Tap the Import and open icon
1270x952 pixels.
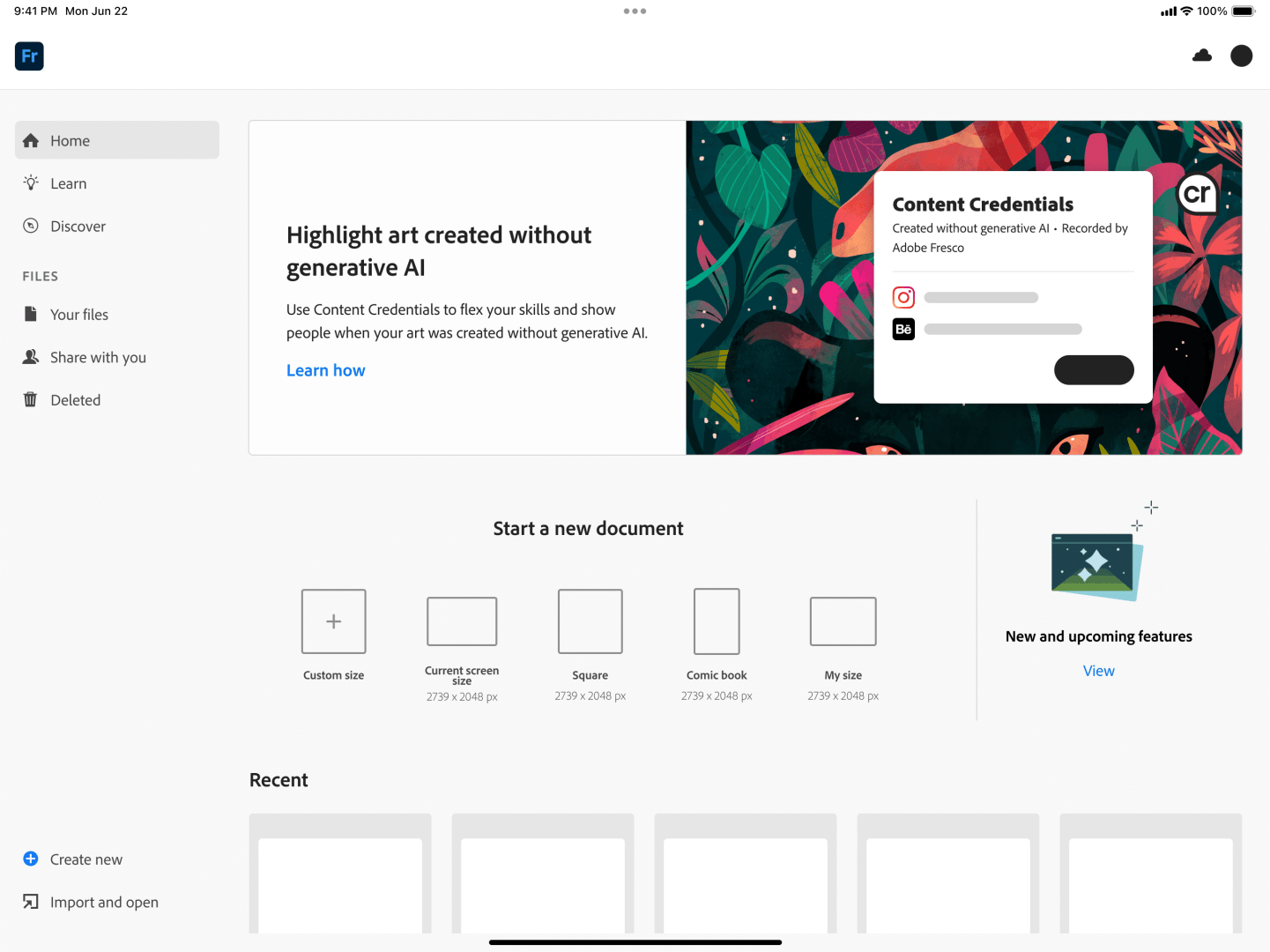(x=31, y=902)
